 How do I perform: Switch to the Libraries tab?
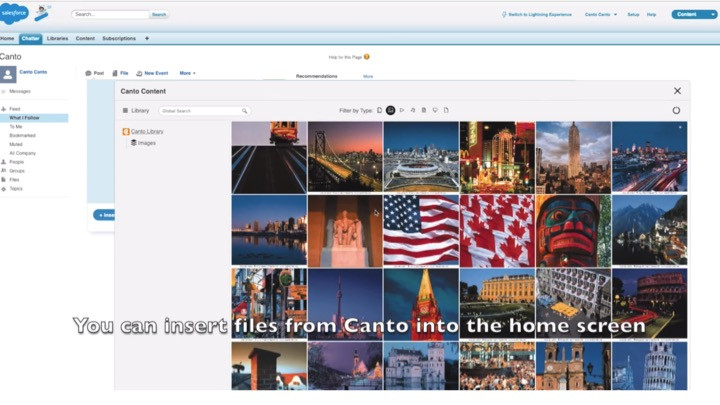coord(57,39)
